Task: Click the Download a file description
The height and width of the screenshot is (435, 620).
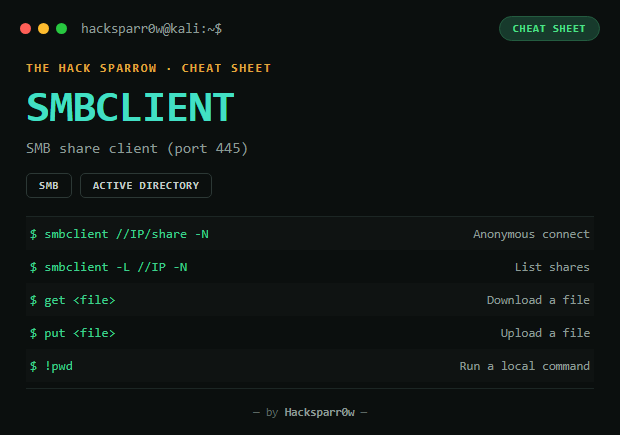Action: (x=538, y=300)
